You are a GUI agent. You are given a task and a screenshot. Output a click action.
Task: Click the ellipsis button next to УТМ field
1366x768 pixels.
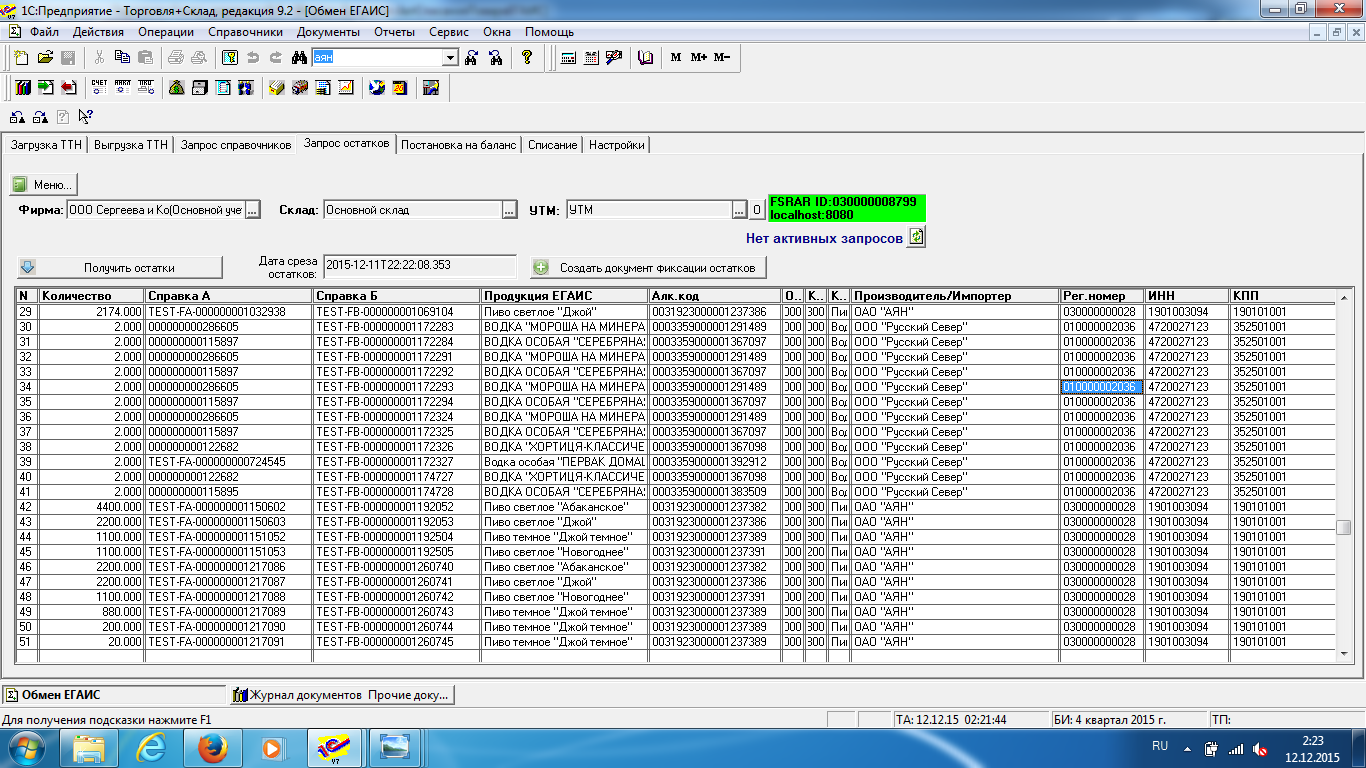click(740, 210)
